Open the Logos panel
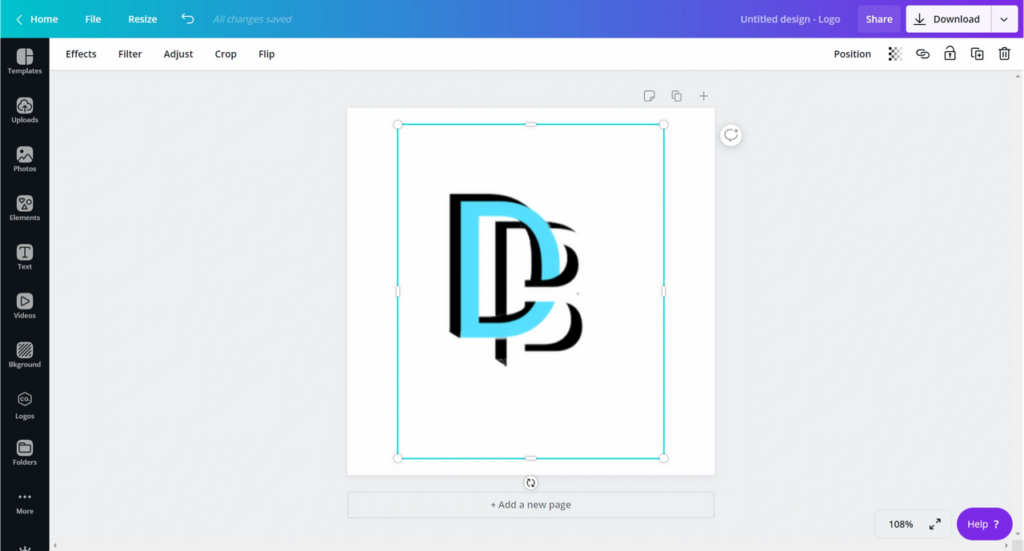The image size is (1024, 551). point(25,405)
